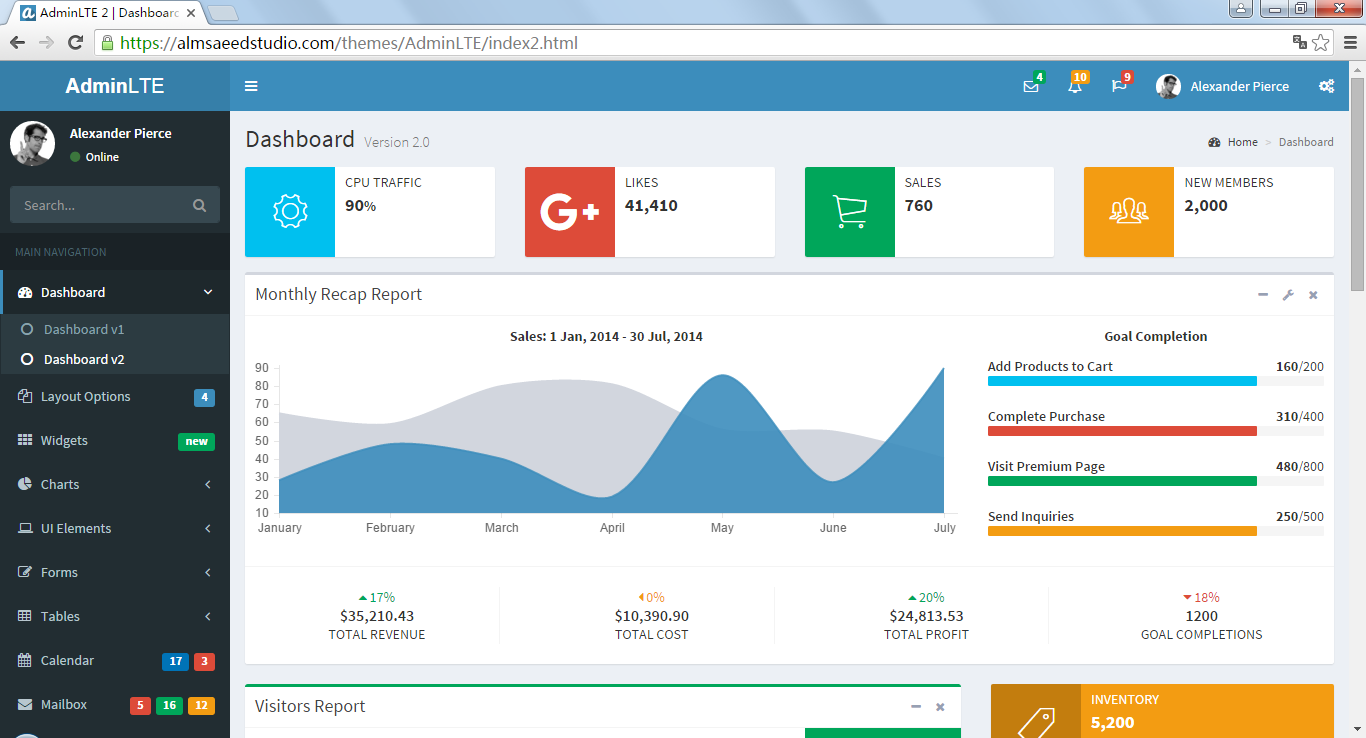Open the notifications bell icon
1366x738 pixels.
pos(1075,86)
